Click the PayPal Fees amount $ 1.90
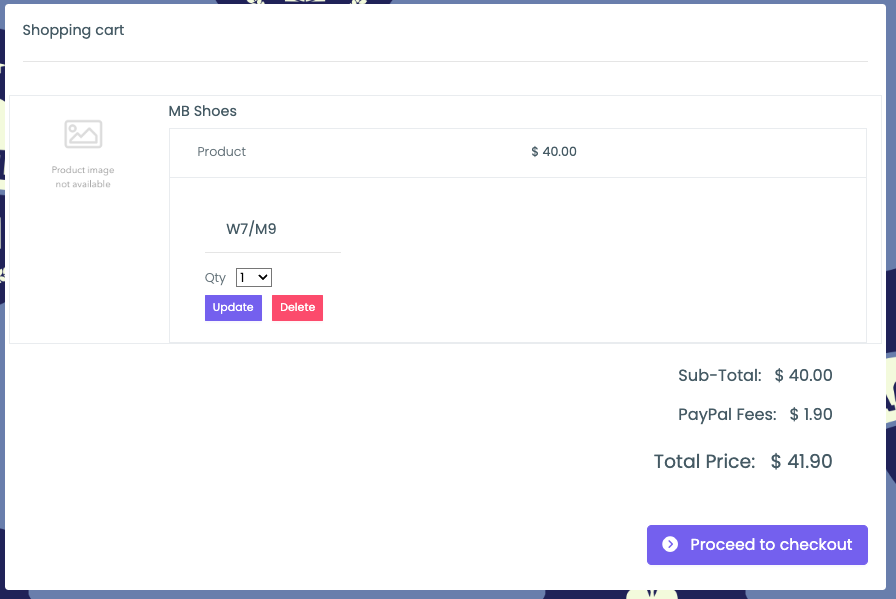The image size is (896, 599). point(811,414)
